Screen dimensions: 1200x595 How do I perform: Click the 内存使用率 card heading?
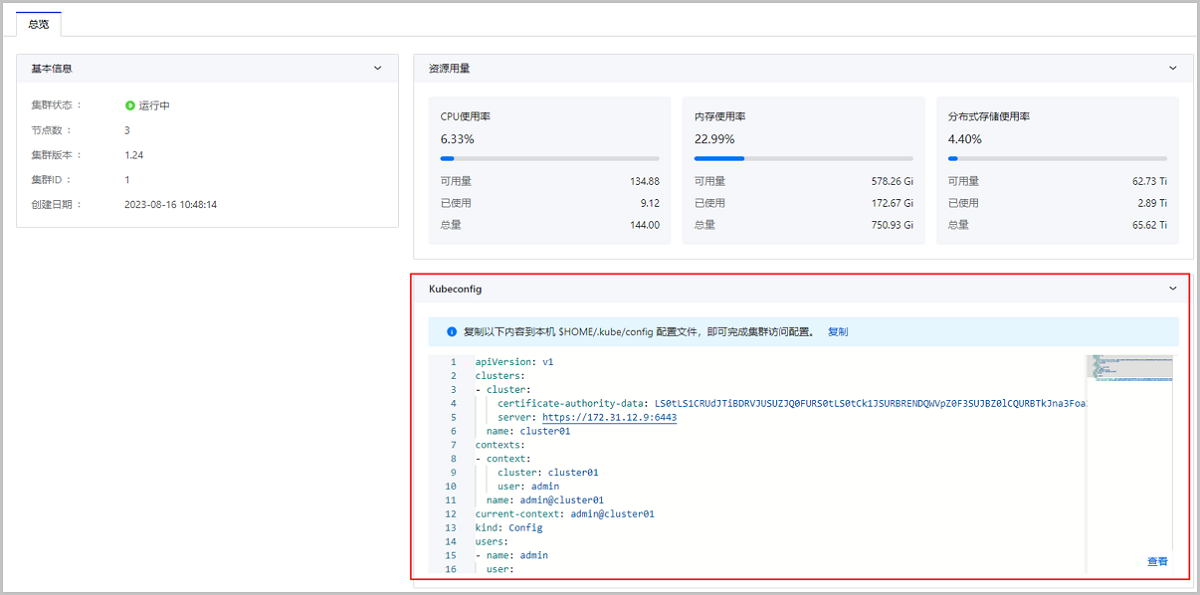tap(720, 116)
